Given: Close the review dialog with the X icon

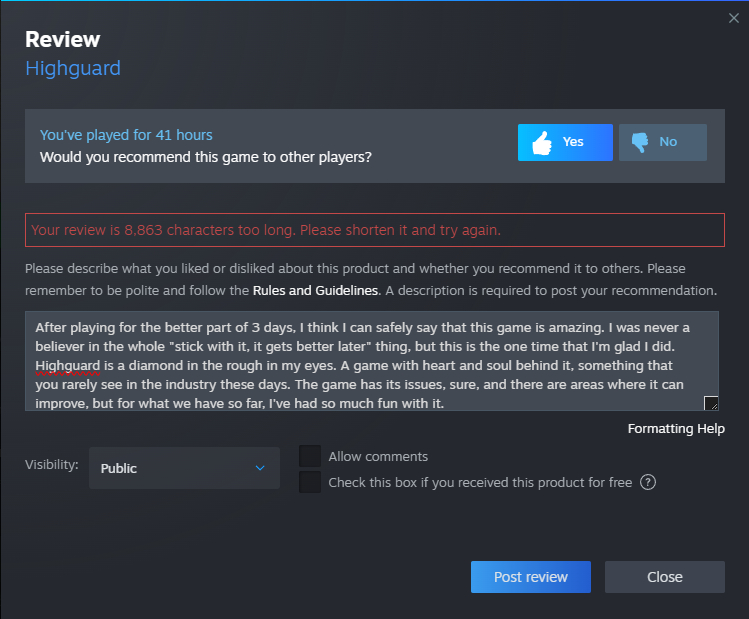Looking at the screenshot, I should [x=734, y=18].
